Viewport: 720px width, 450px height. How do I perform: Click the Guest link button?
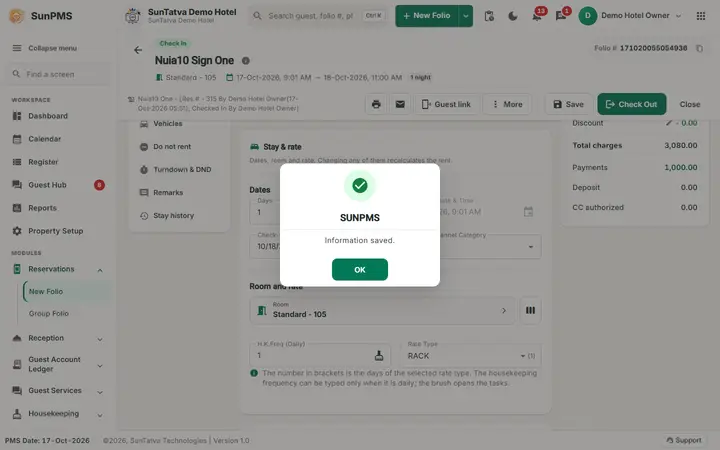point(446,104)
